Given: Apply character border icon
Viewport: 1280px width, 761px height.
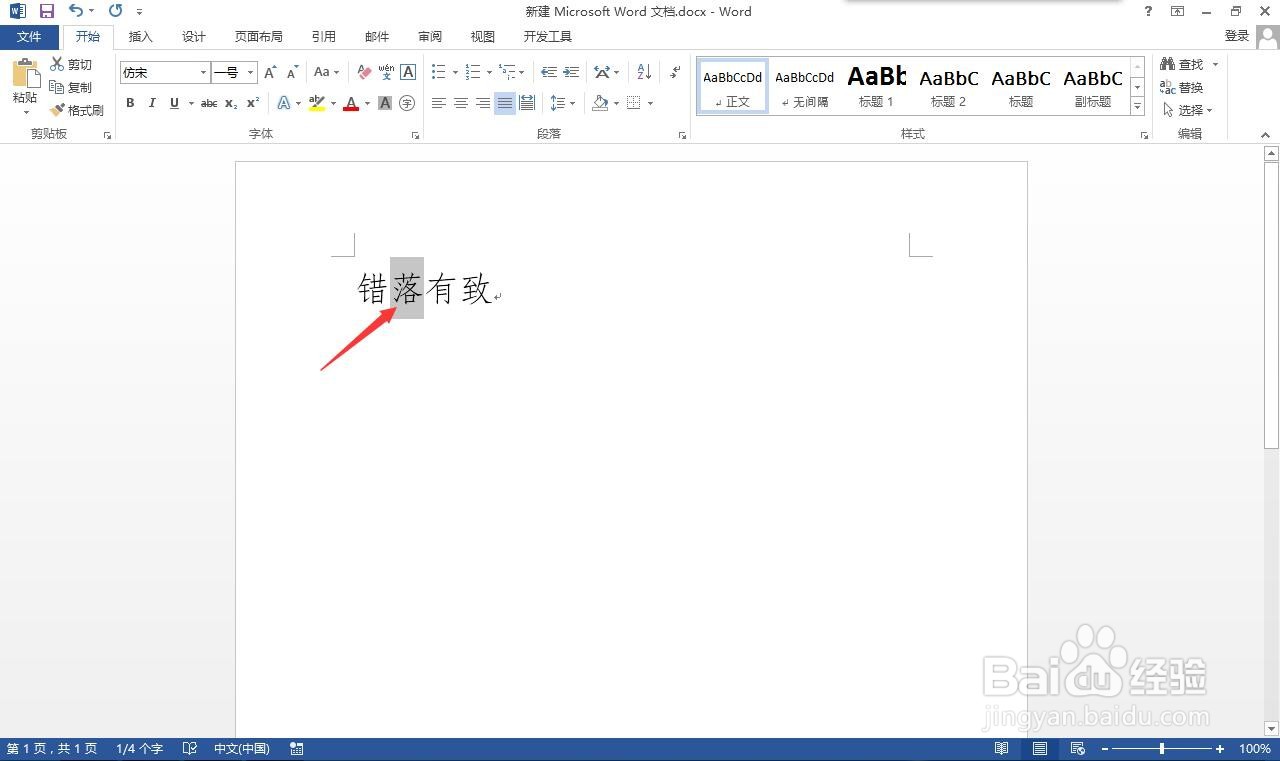Looking at the screenshot, I should click(x=408, y=72).
